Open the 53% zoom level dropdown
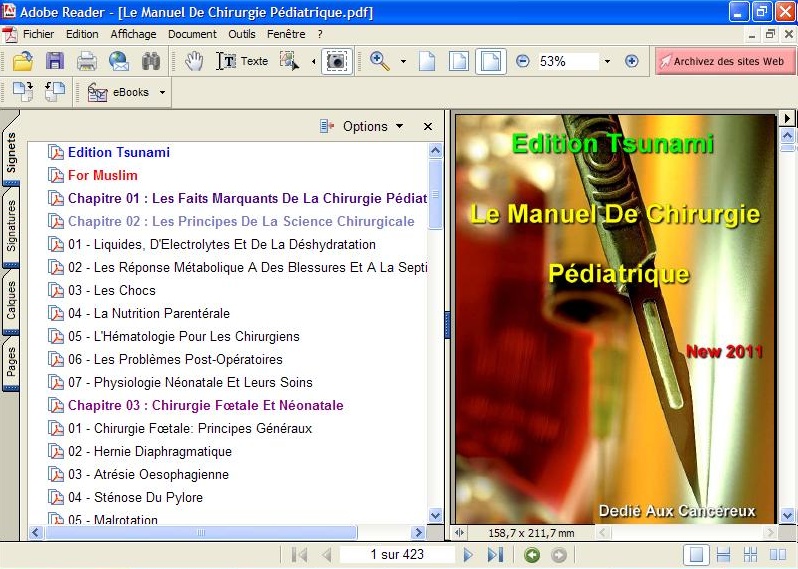798x569 pixels. coord(607,61)
